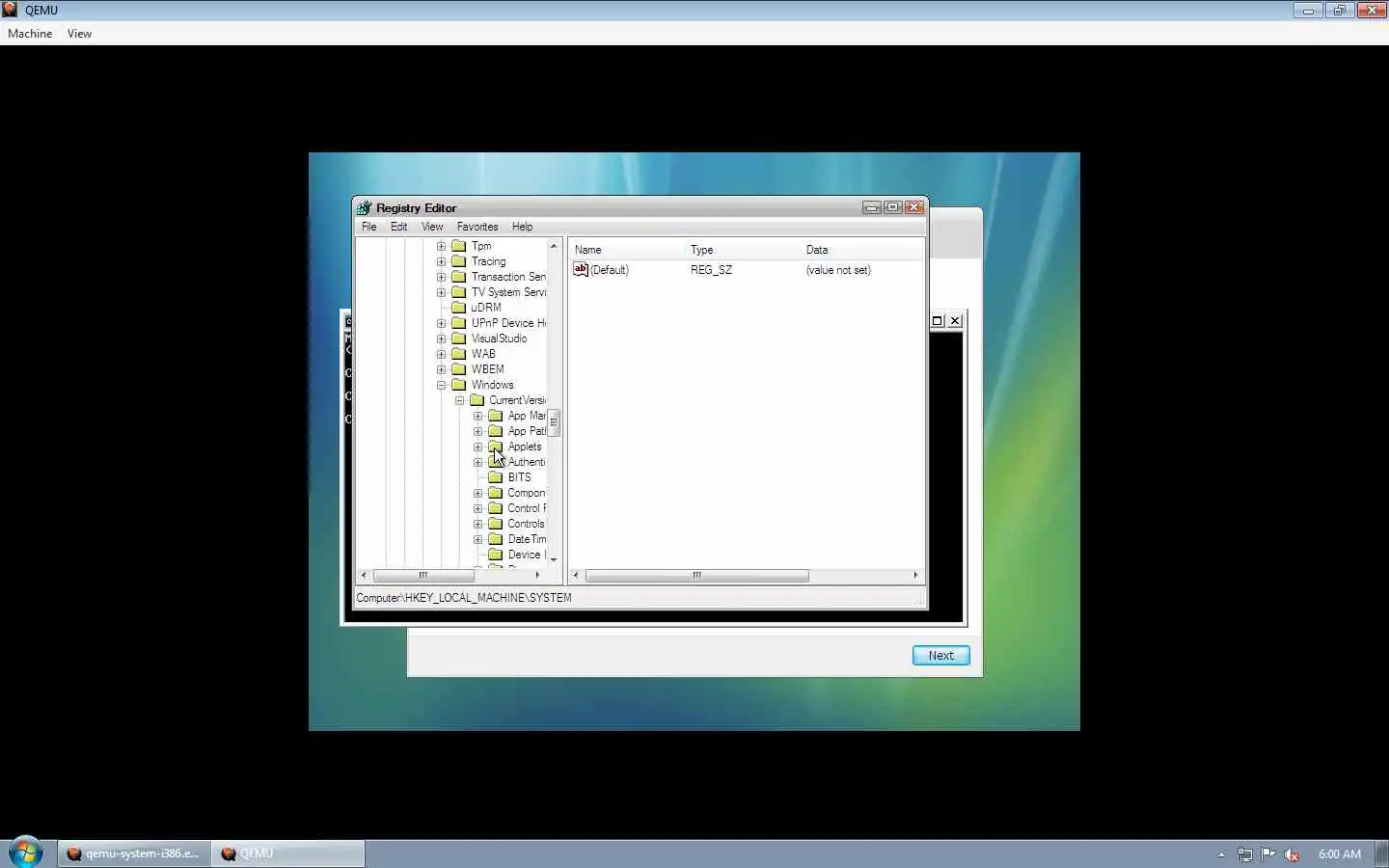Click the Registry Editor title bar icon
1389x868 pixels.
tap(364, 207)
